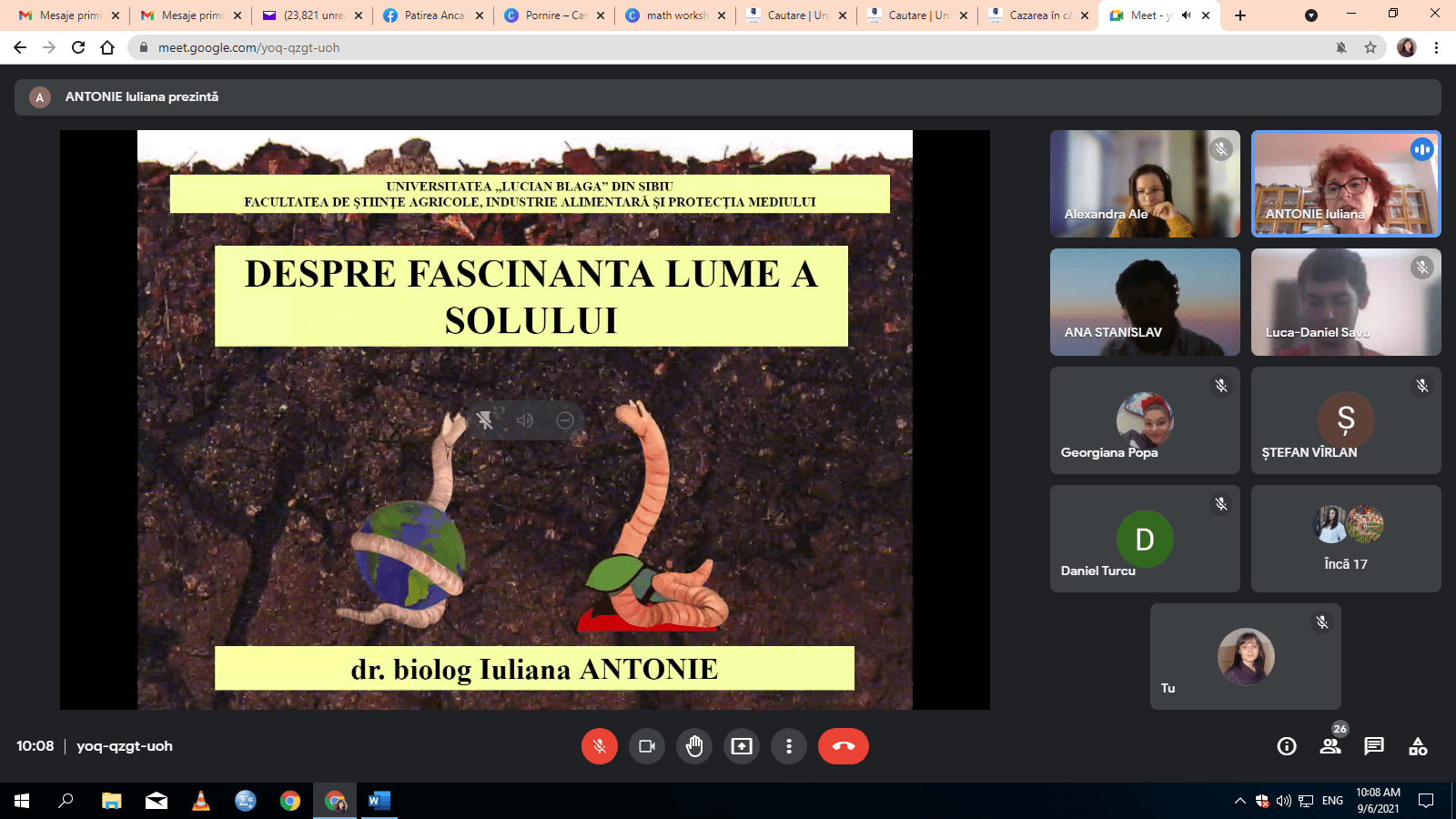Leave the call with red hang-up button

point(843,746)
